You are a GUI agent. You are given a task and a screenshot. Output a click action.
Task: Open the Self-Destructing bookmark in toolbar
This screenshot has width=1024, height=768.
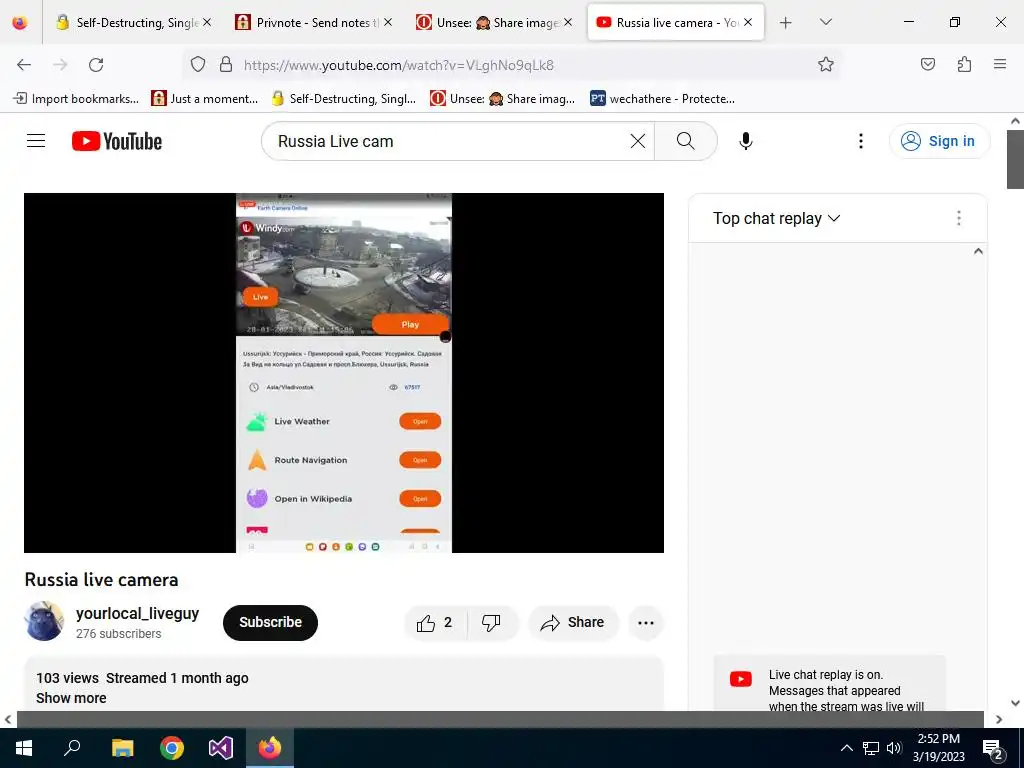click(x=344, y=99)
